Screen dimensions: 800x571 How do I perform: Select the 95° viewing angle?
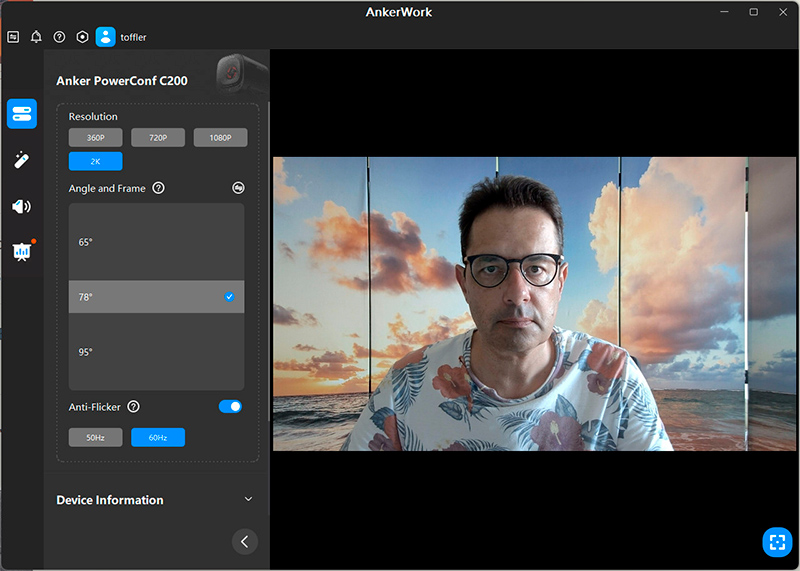coord(156,352)
